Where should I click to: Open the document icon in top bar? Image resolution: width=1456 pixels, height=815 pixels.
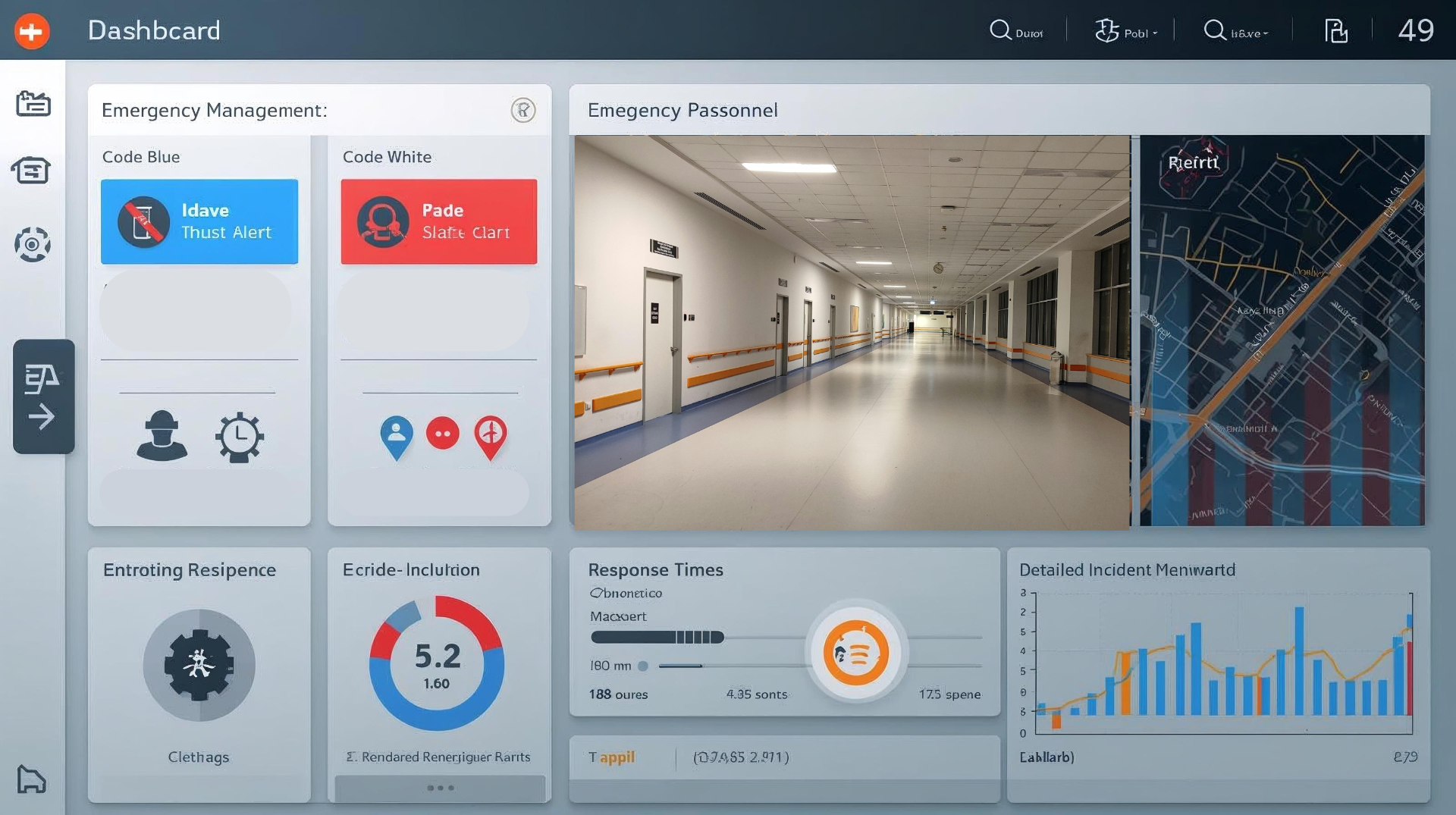tap(1335, 31)
